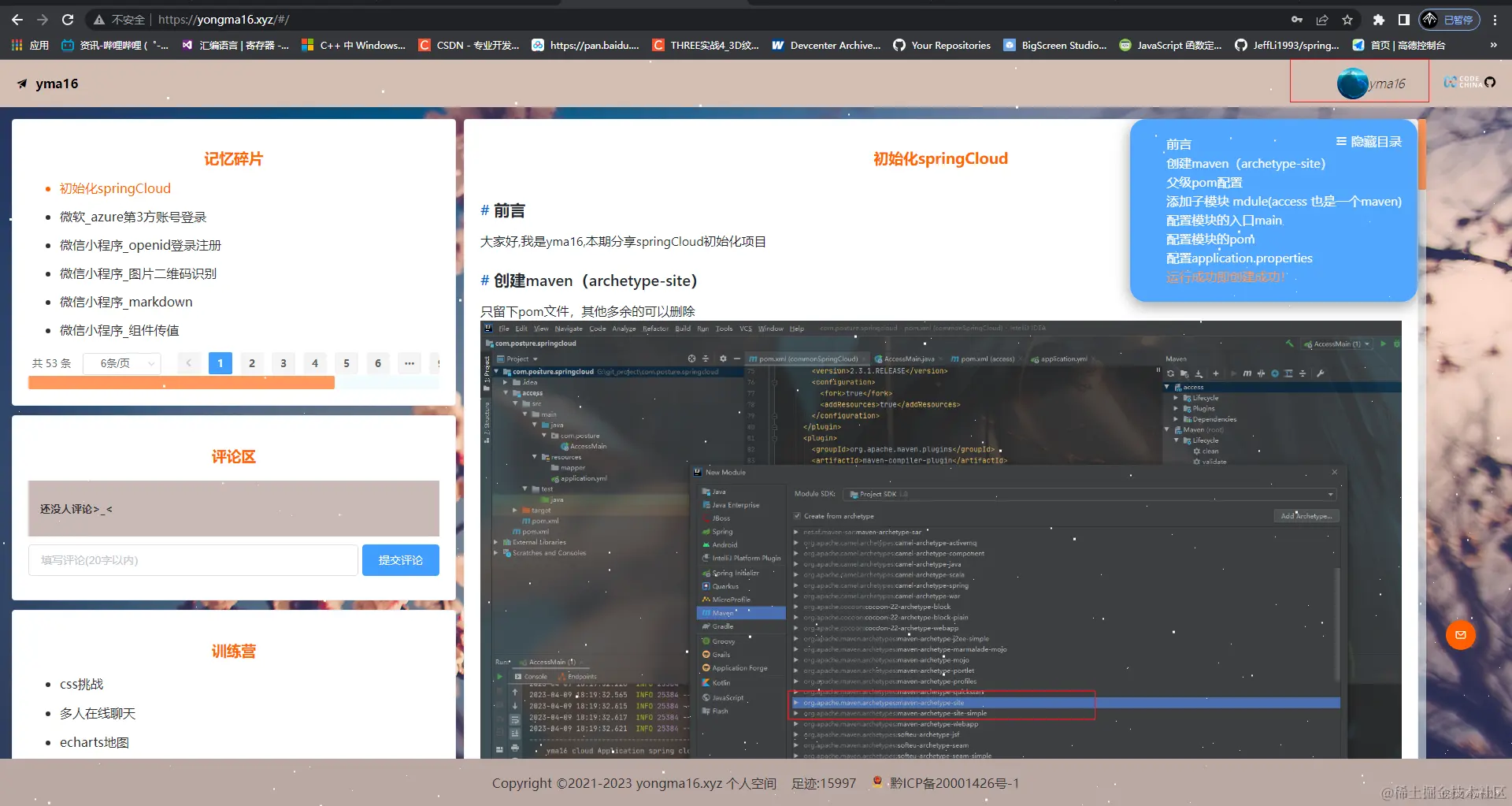This screenshot has width=1512, height=806.
Task: Open the browser extensions puzzle icon
Action: click(x=1379, y=19)
